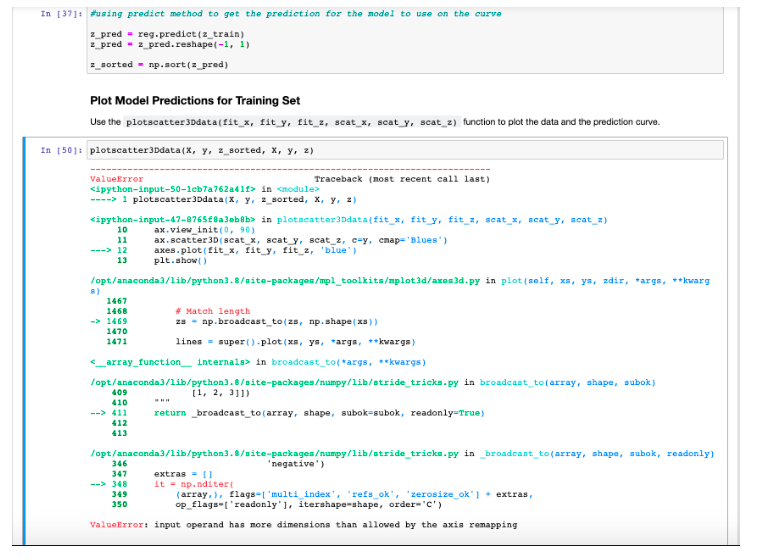Click the markdown sentence about the prediction curve
This screenshot has height=560, width=759.
point(375,122)
